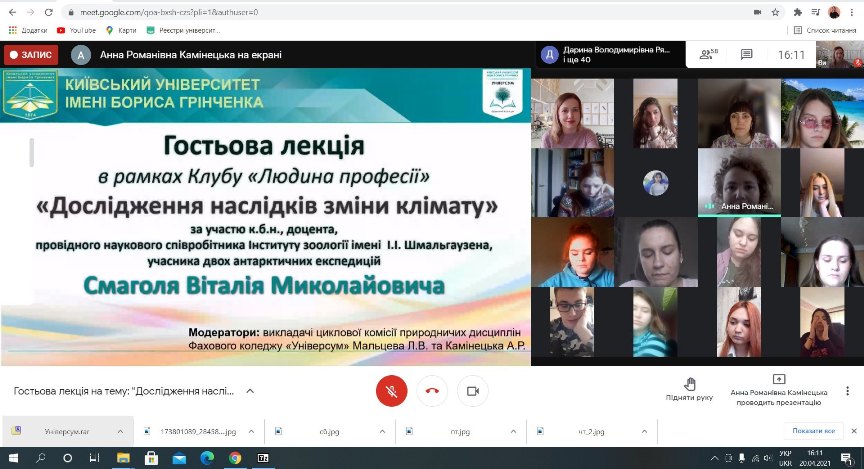This screenshot has width=864, height=469.
Task: Click the red ЗАПИС recording indicator
Action: [x=31, y=55]
